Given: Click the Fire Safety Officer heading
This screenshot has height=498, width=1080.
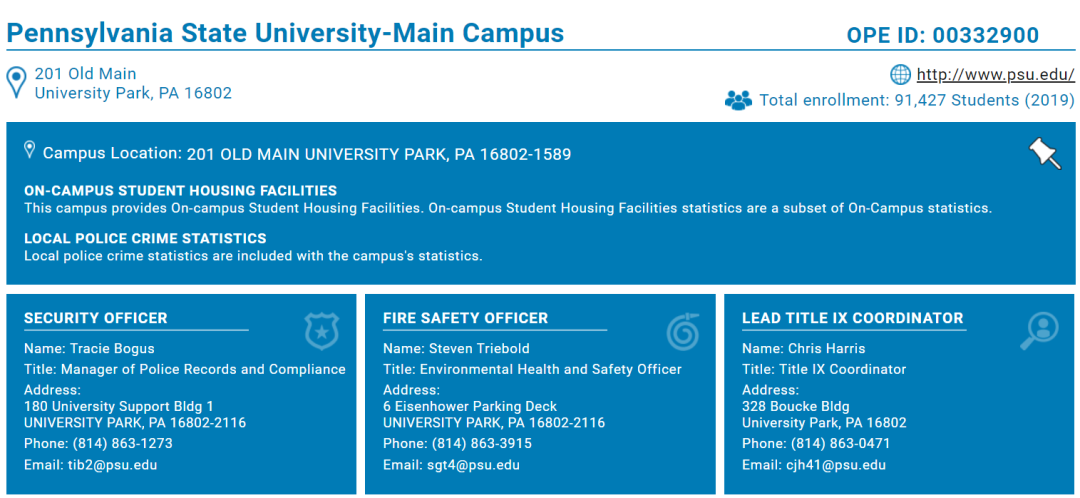Looking at the screenshot, I should pos(465,318).
